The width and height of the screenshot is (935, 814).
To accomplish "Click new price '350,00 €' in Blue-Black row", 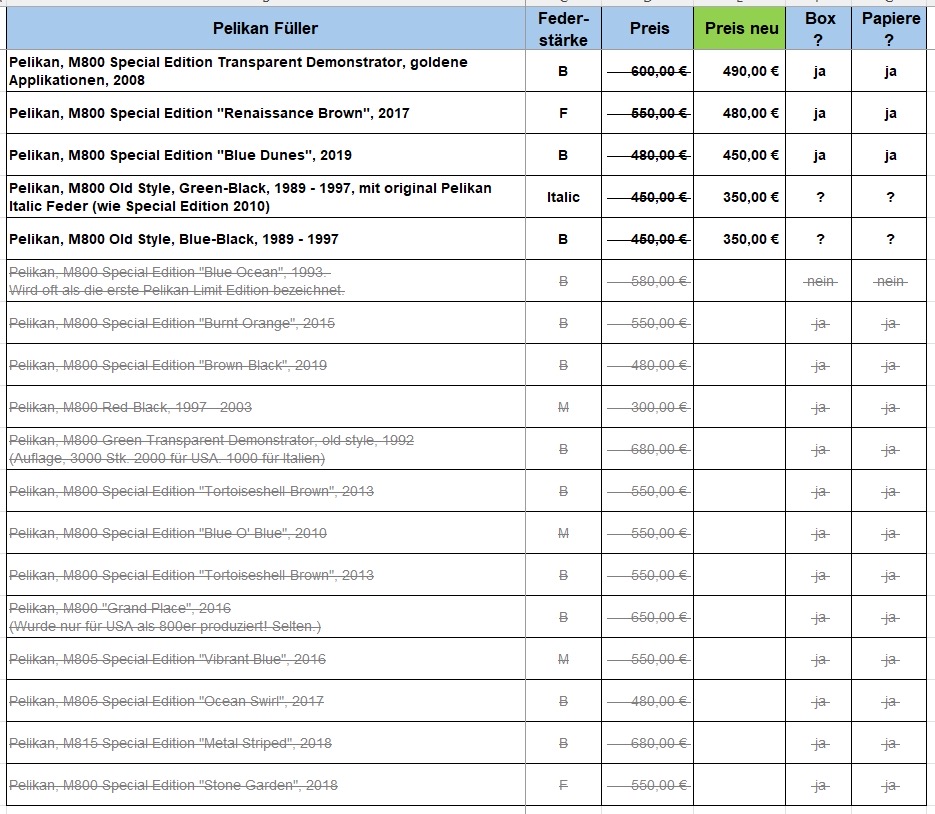I will pyautogui.click(x=740, y=239).
